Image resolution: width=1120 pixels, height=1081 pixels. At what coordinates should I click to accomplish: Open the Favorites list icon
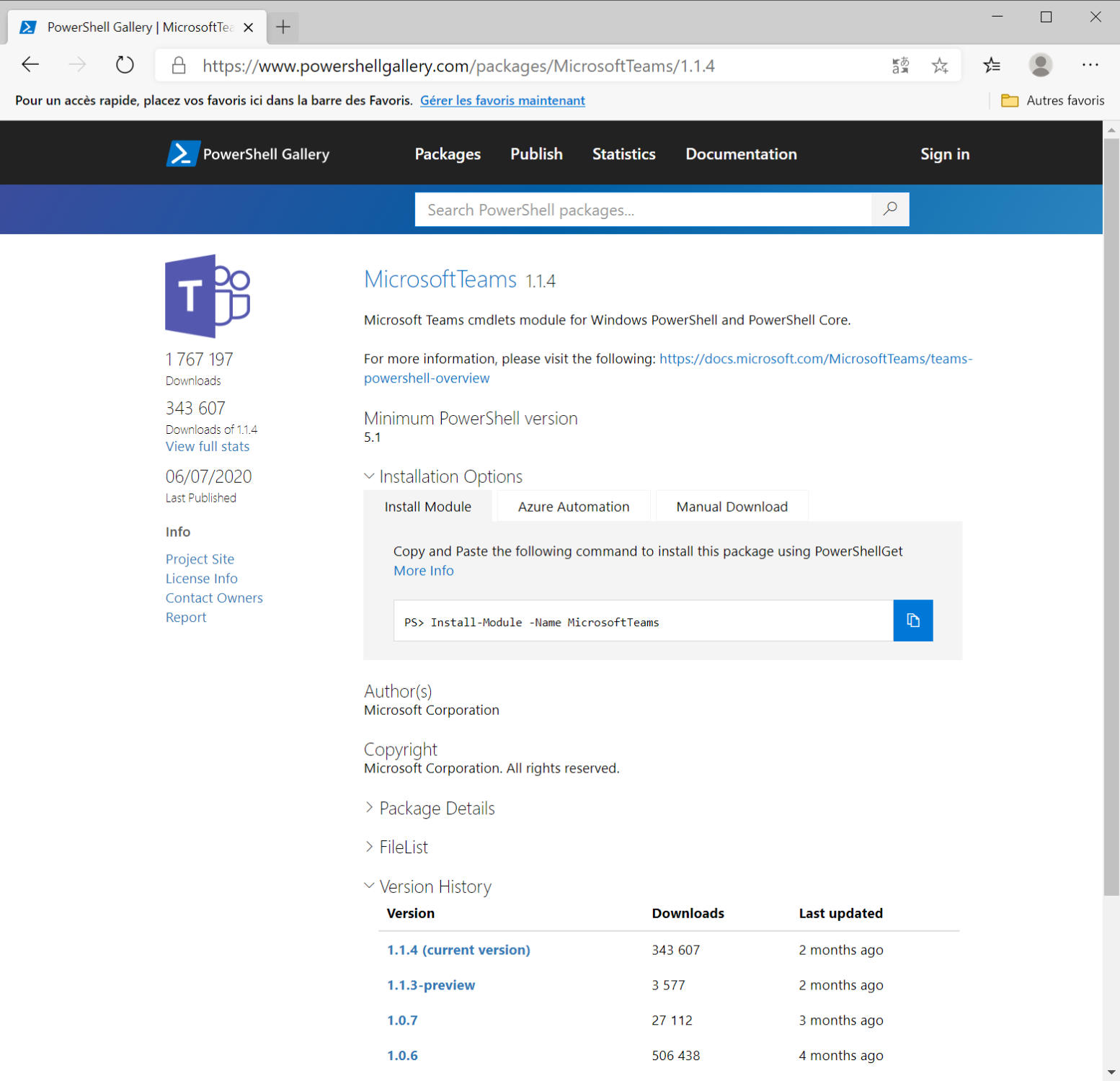point(992,66)
